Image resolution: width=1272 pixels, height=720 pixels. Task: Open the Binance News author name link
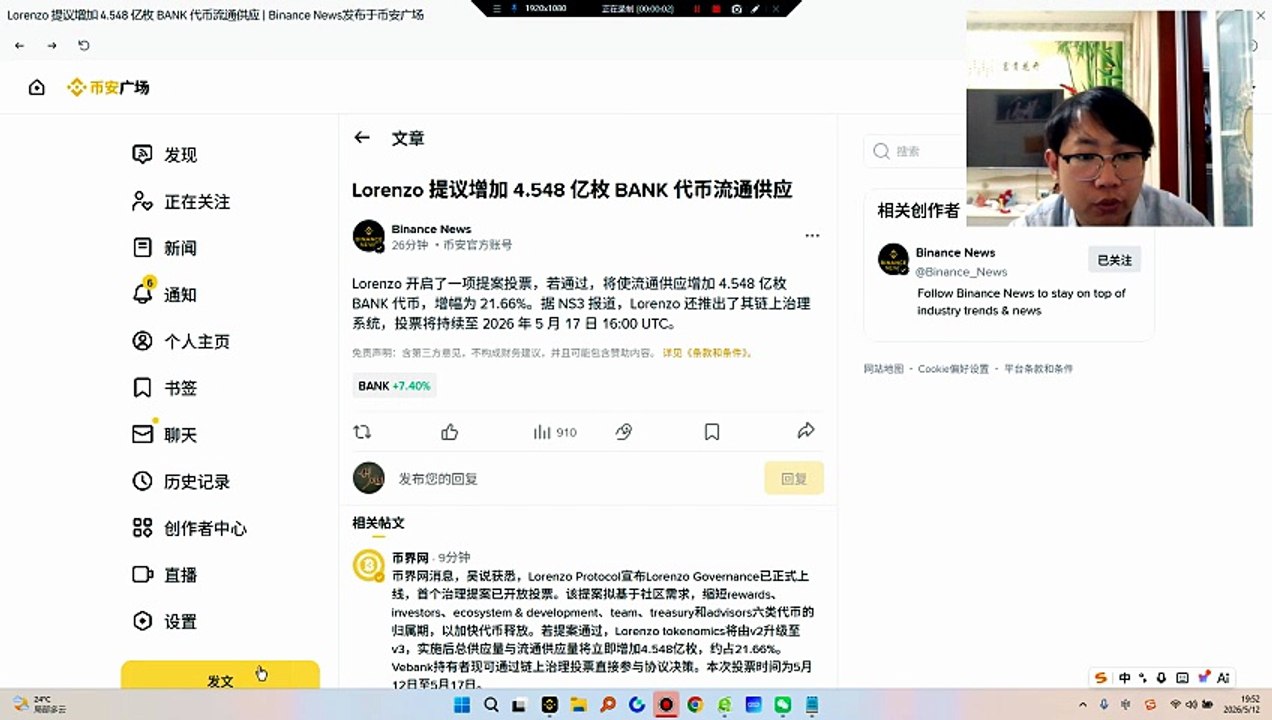[431, 229]
